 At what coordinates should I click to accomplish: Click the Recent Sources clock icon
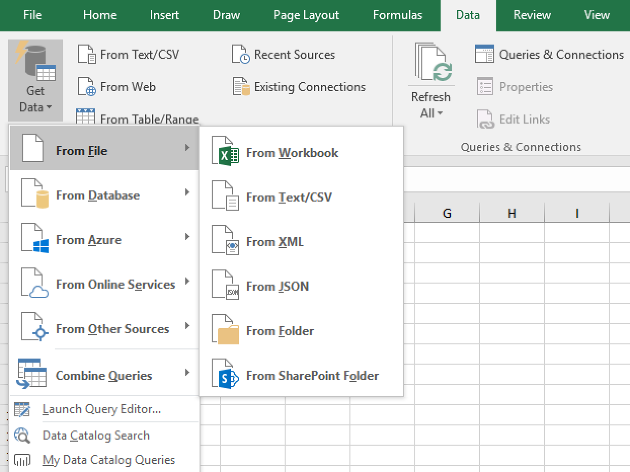click(241, 55)
